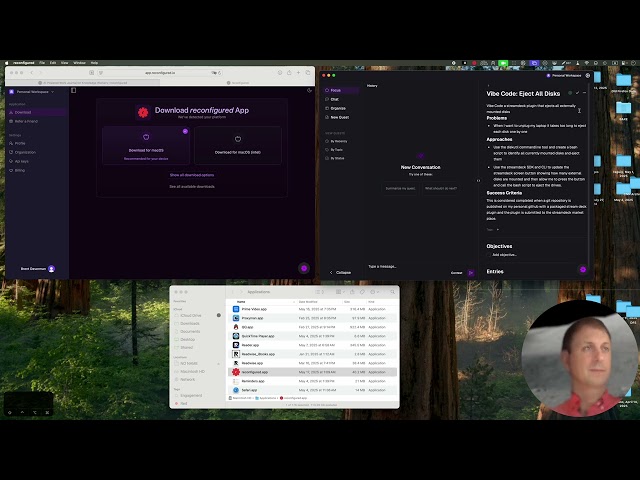This screenshot has width=640, height=480.
Task: Click the red reconfigured gear logo
Action: click(143, 112)
